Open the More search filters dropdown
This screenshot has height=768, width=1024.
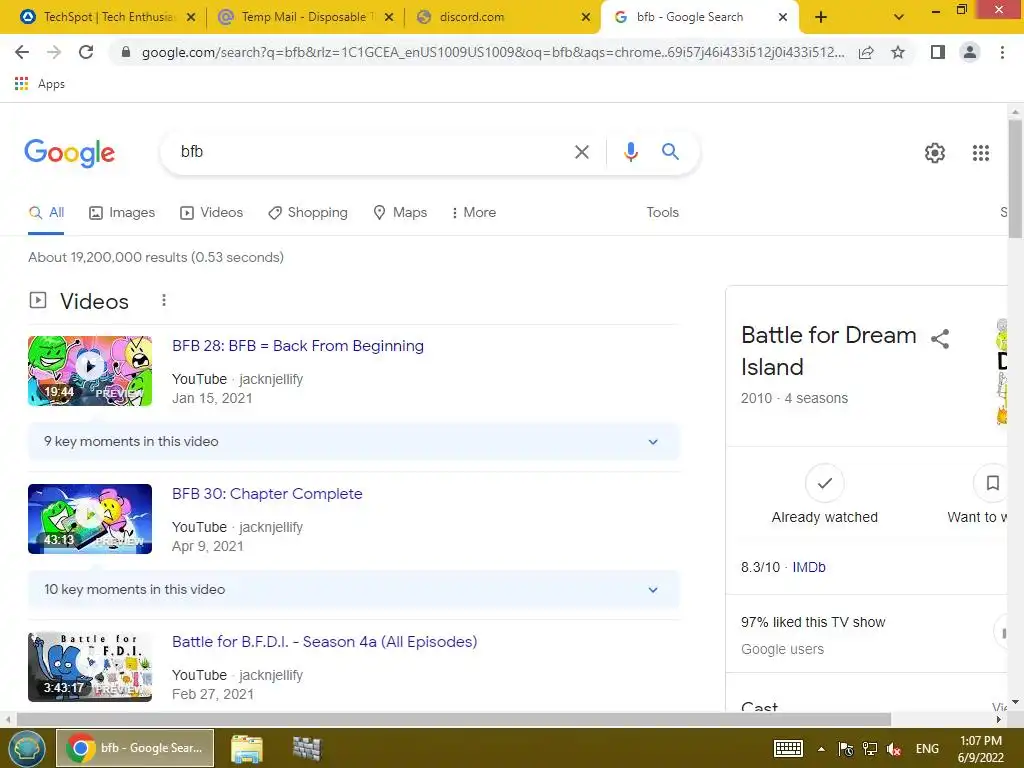click(x=473, y=212)
